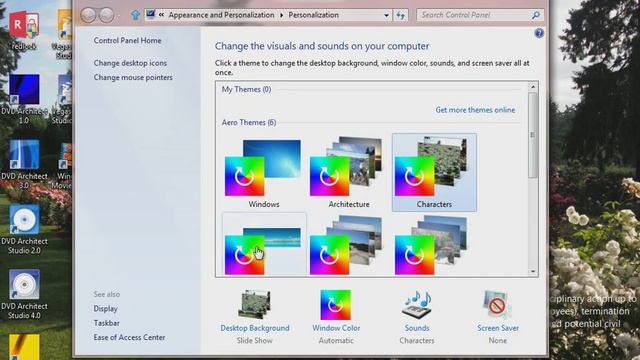640x360 pixels.
Task: Click the Sounds text link
Action: (417, 328)
